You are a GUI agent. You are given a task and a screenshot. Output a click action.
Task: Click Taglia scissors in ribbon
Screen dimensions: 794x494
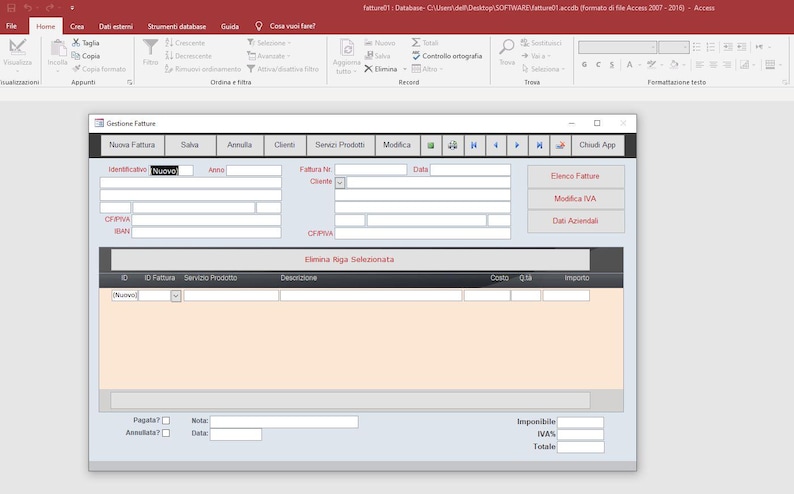coord(86,43)
